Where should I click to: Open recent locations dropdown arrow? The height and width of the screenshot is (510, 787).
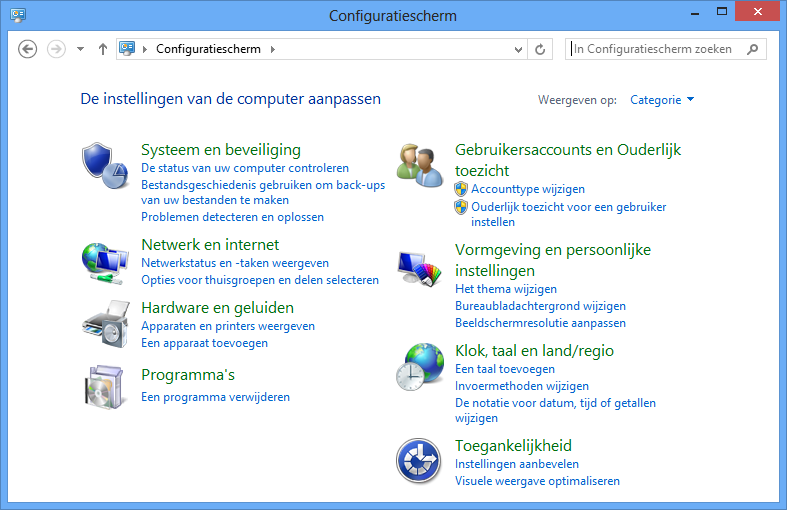click(x=80, y=49)
